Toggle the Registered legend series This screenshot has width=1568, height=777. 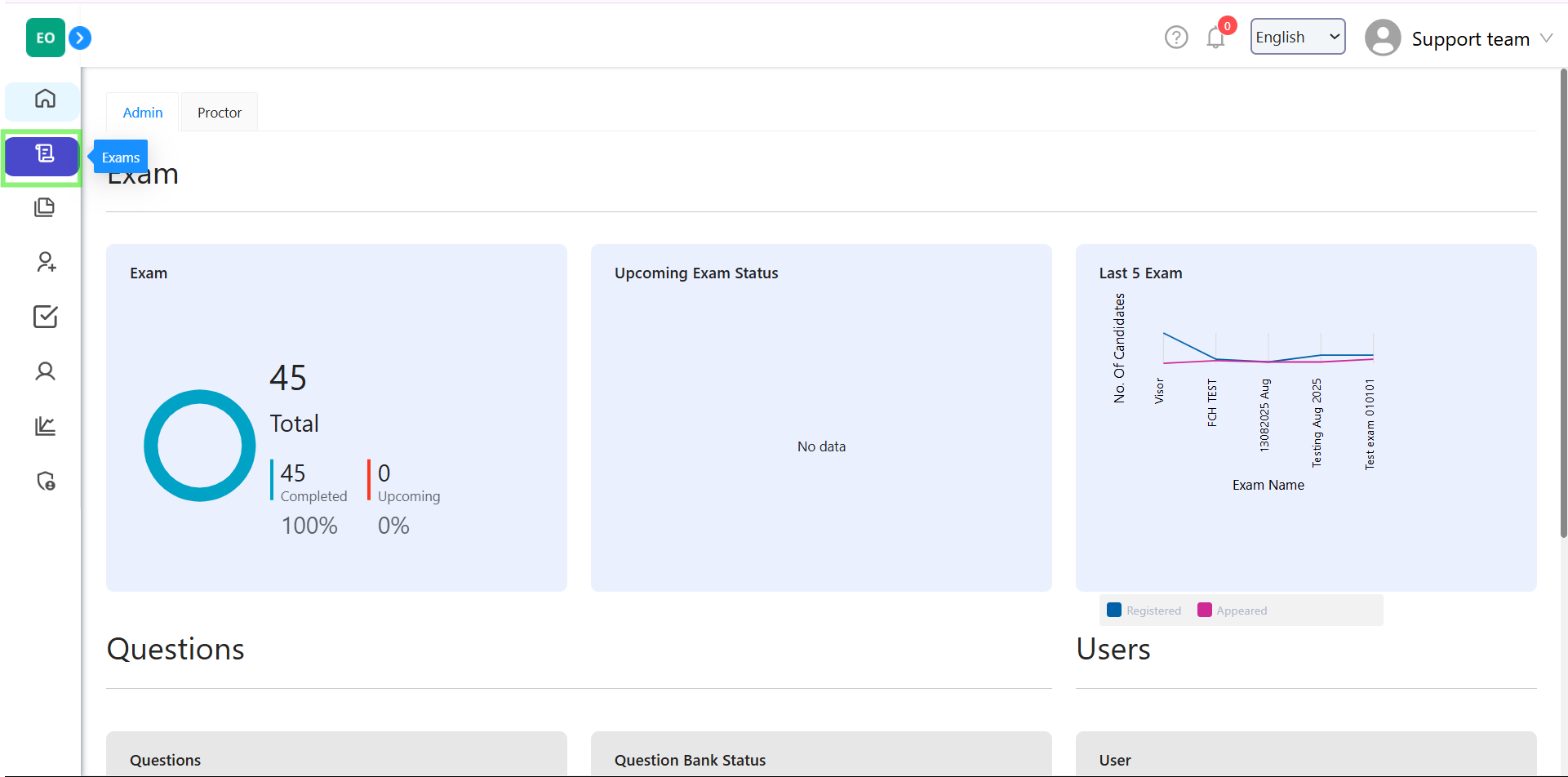coord(1144,610)
